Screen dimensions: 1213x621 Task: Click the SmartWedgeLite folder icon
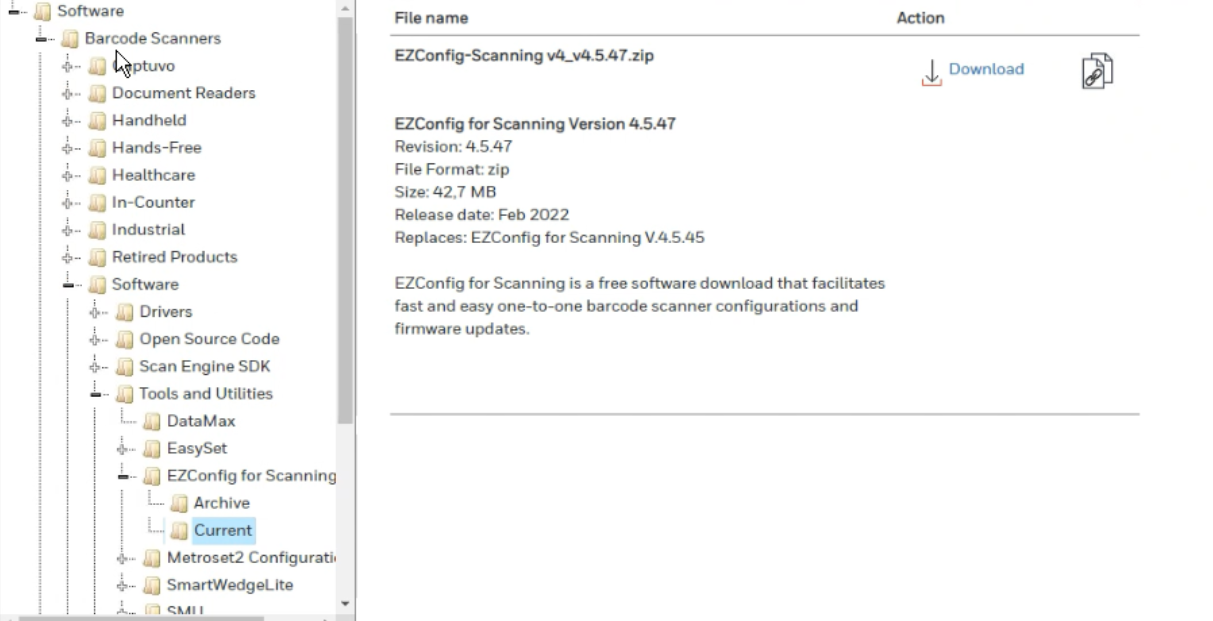[x=152, y=585]
